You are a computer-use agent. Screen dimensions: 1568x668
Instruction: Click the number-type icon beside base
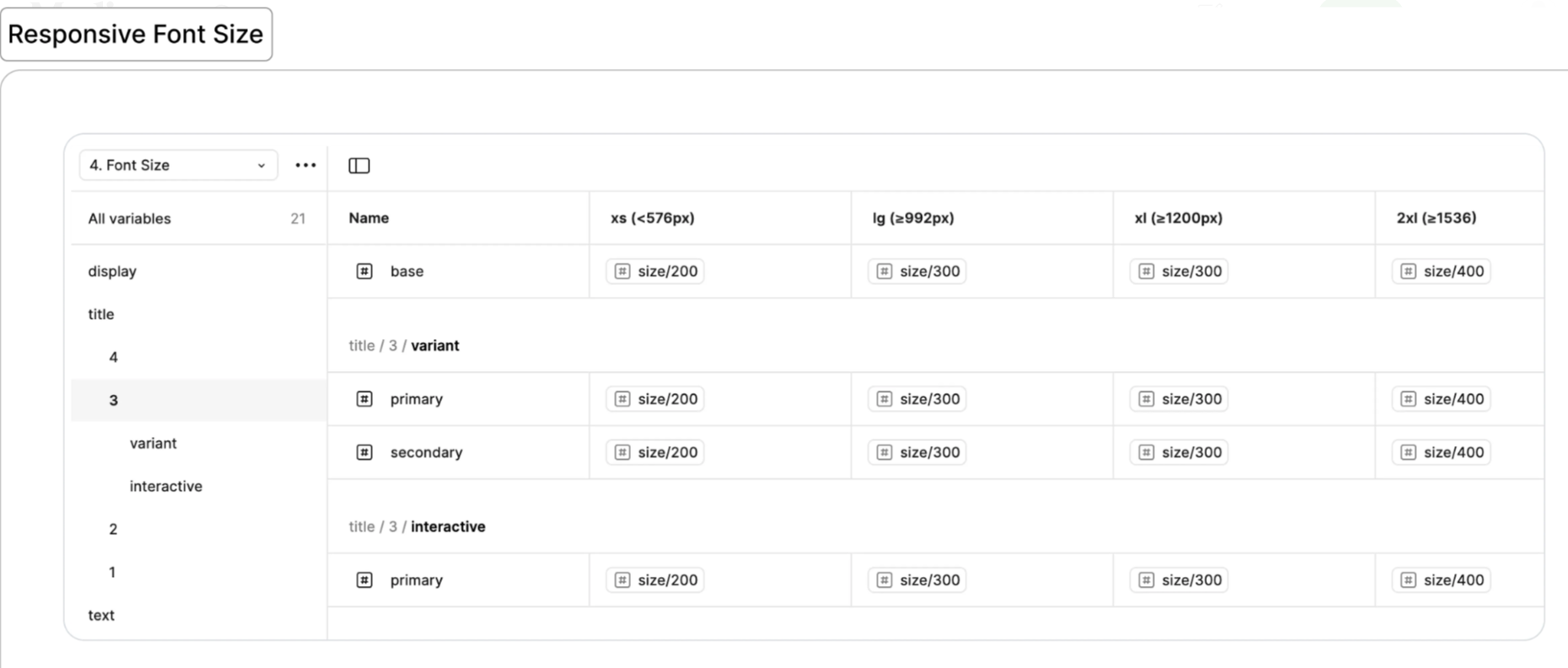(364, 271)
